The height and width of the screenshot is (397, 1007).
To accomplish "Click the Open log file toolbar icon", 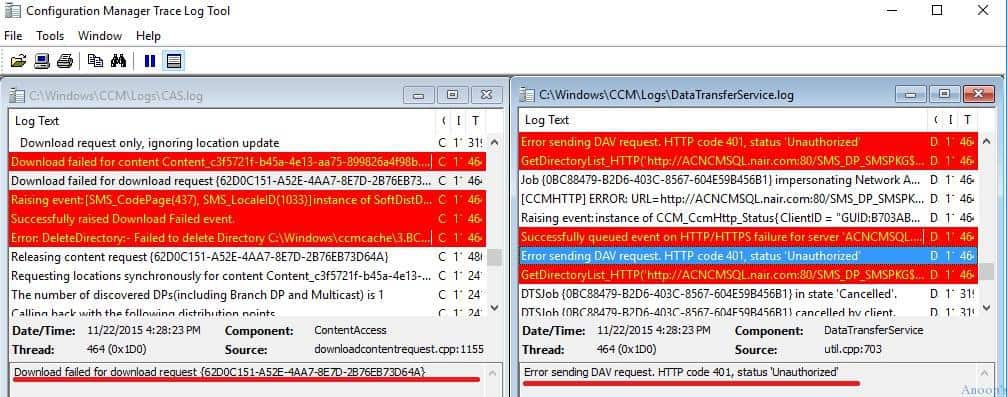I will coord(19,61).
